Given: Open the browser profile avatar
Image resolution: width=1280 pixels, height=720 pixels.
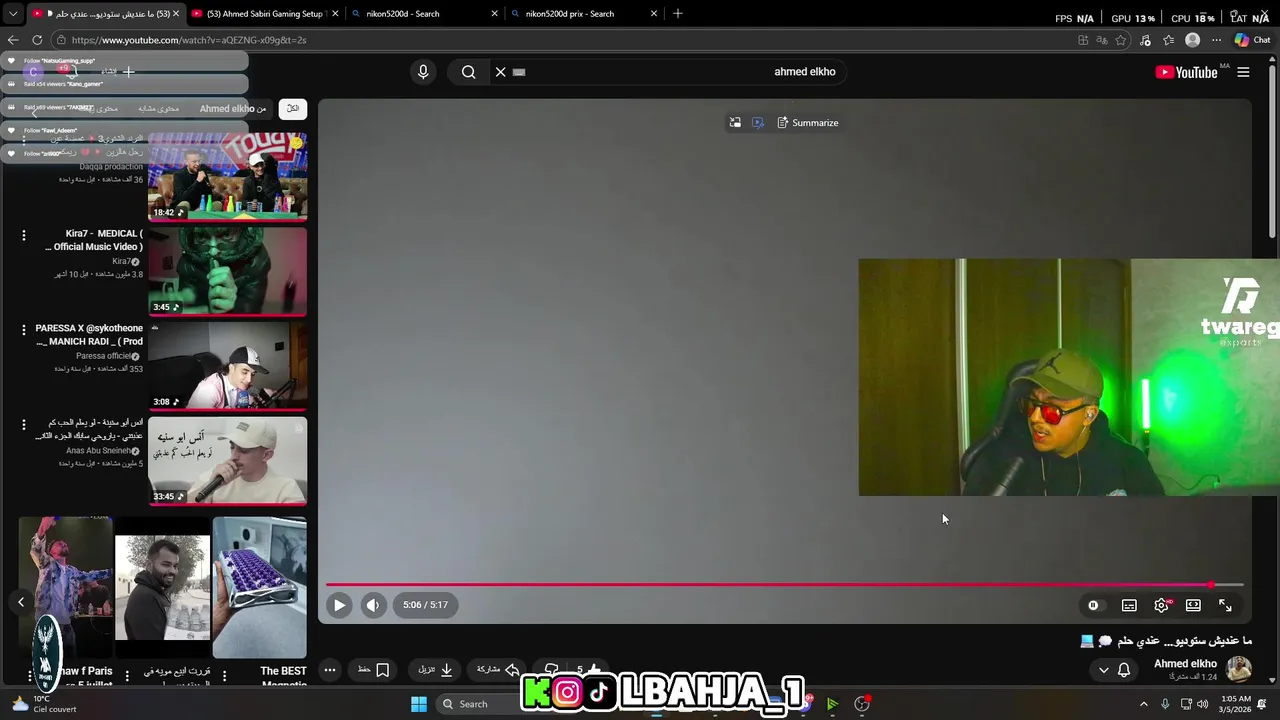Looking at the screenshot, I should pyautogui.click(x=1192, y=40).
